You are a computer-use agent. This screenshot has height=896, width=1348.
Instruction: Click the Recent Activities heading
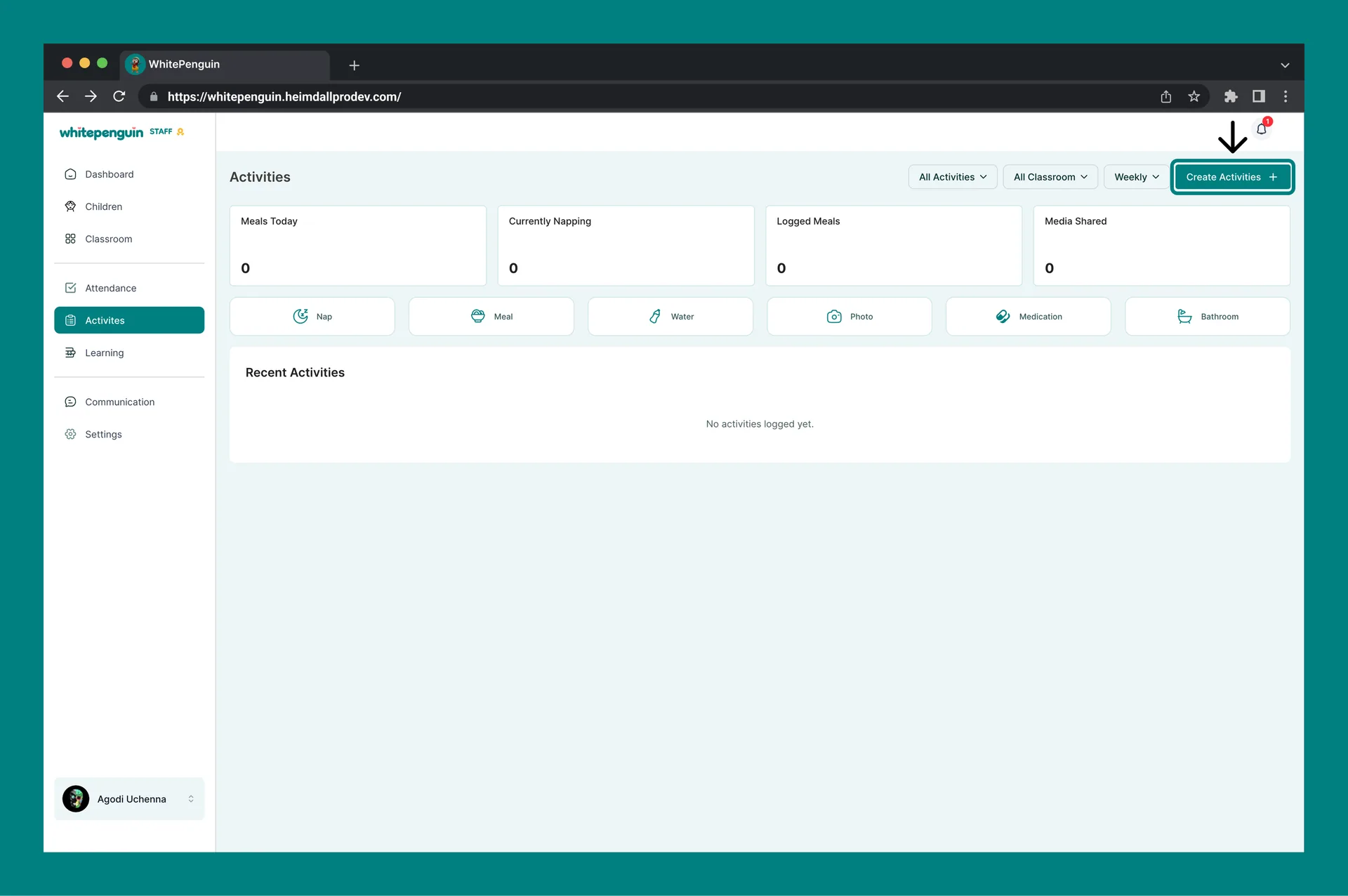pyautogui.click(x=295, y=372)
